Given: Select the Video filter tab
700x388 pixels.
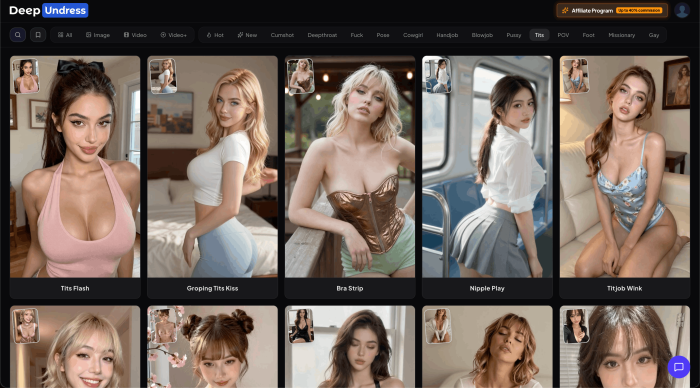Looking at the screenshot, I should click(x=135, y=35).
